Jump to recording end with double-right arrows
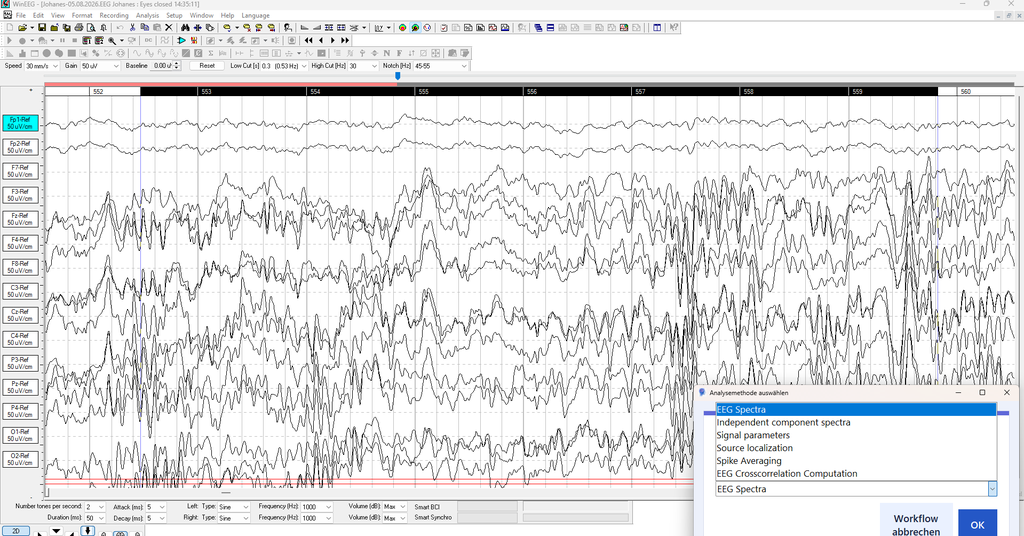Image resolution: width=1024 pixels, height=536 pixels. coord(345,40)
